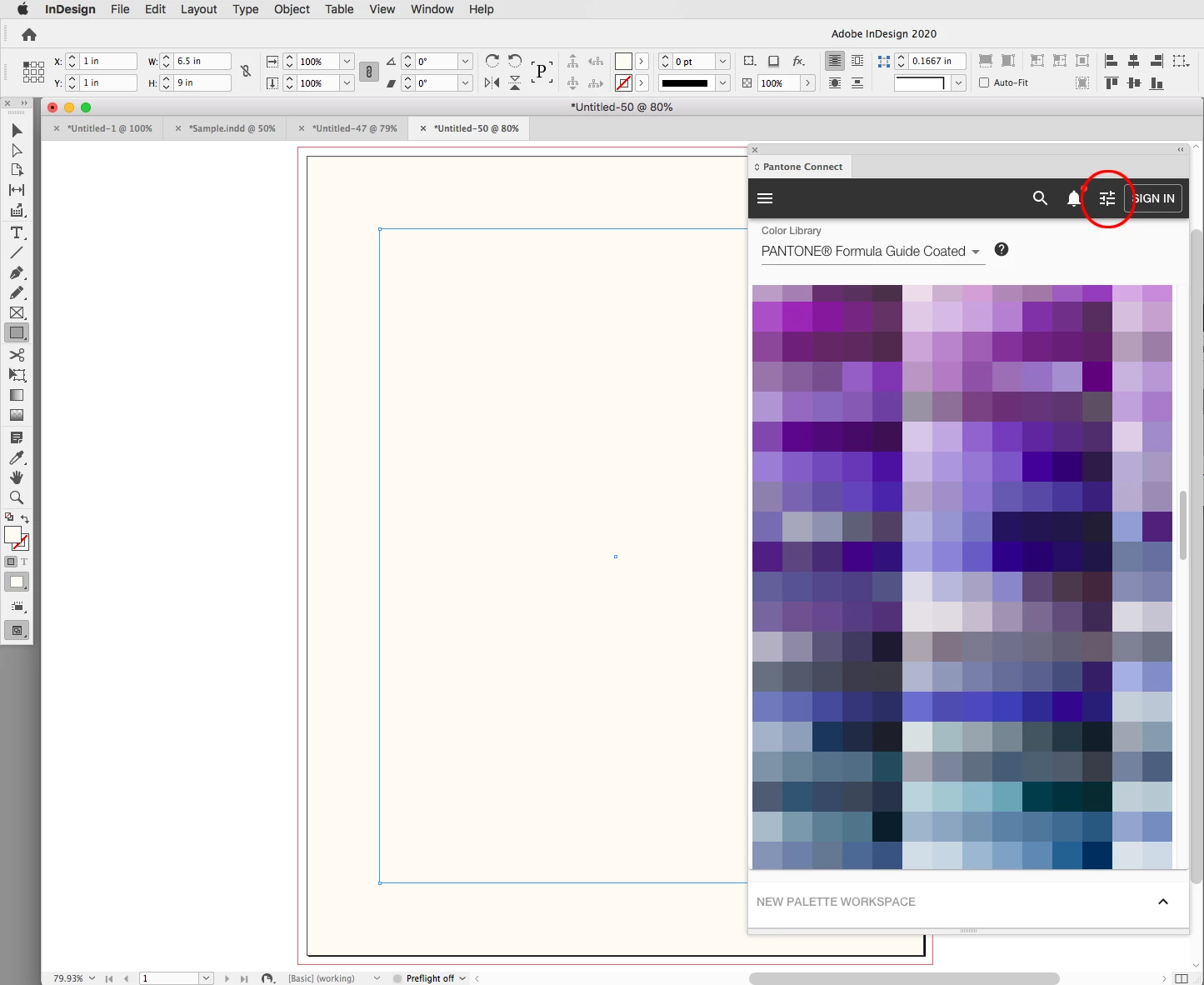Select the Selection tool arrow

pos(17,131)
